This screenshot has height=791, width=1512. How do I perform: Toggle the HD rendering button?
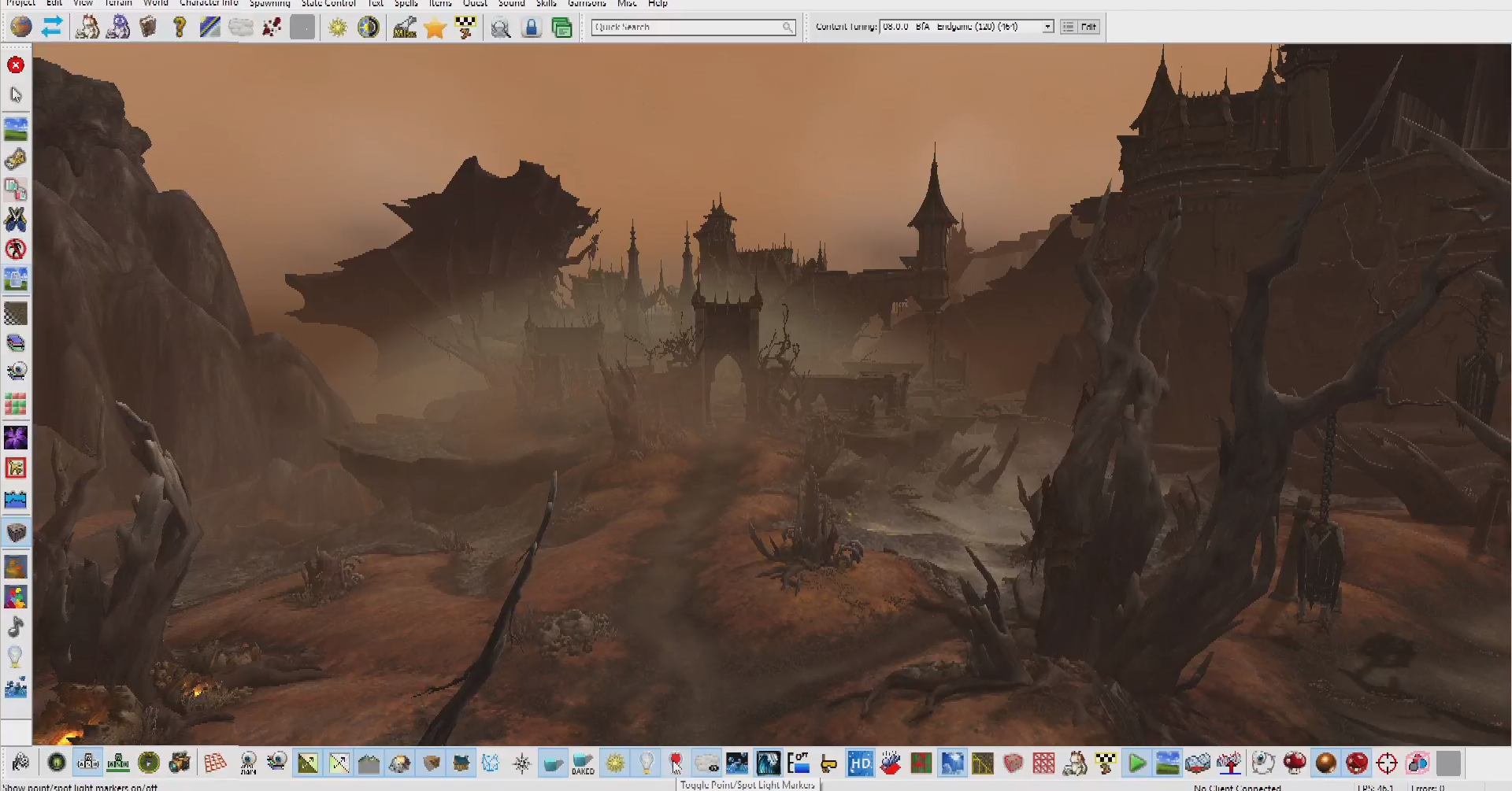click(860, 763)
